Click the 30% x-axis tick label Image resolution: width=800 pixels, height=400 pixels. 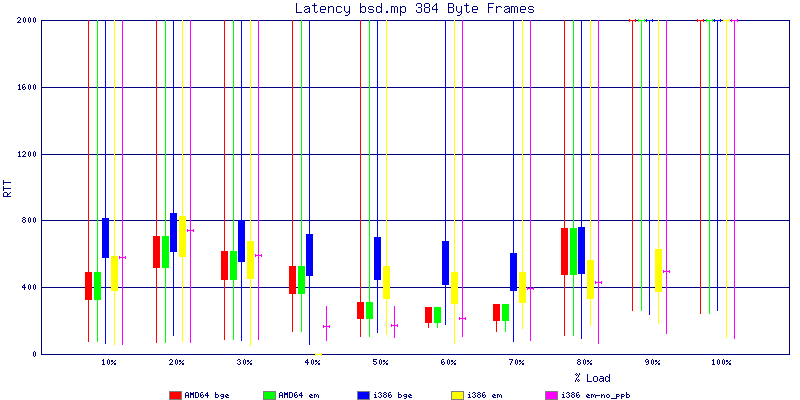pyautogui.click(x=244, y=362)
